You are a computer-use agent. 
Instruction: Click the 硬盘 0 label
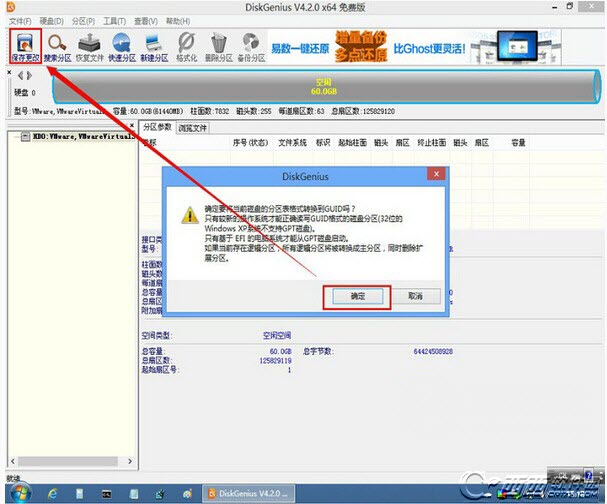coord(25,93)
